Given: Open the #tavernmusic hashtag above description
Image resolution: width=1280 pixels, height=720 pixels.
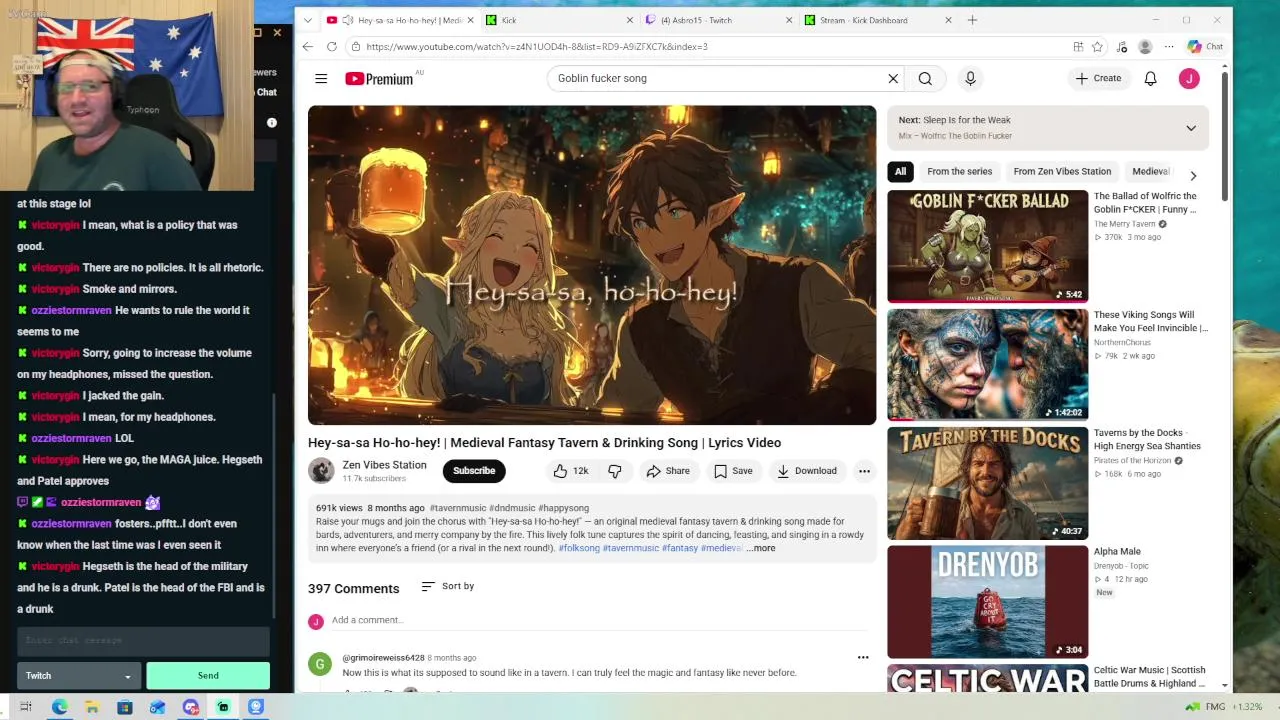Looking at the screenshot, I should [x=457, y=508].
